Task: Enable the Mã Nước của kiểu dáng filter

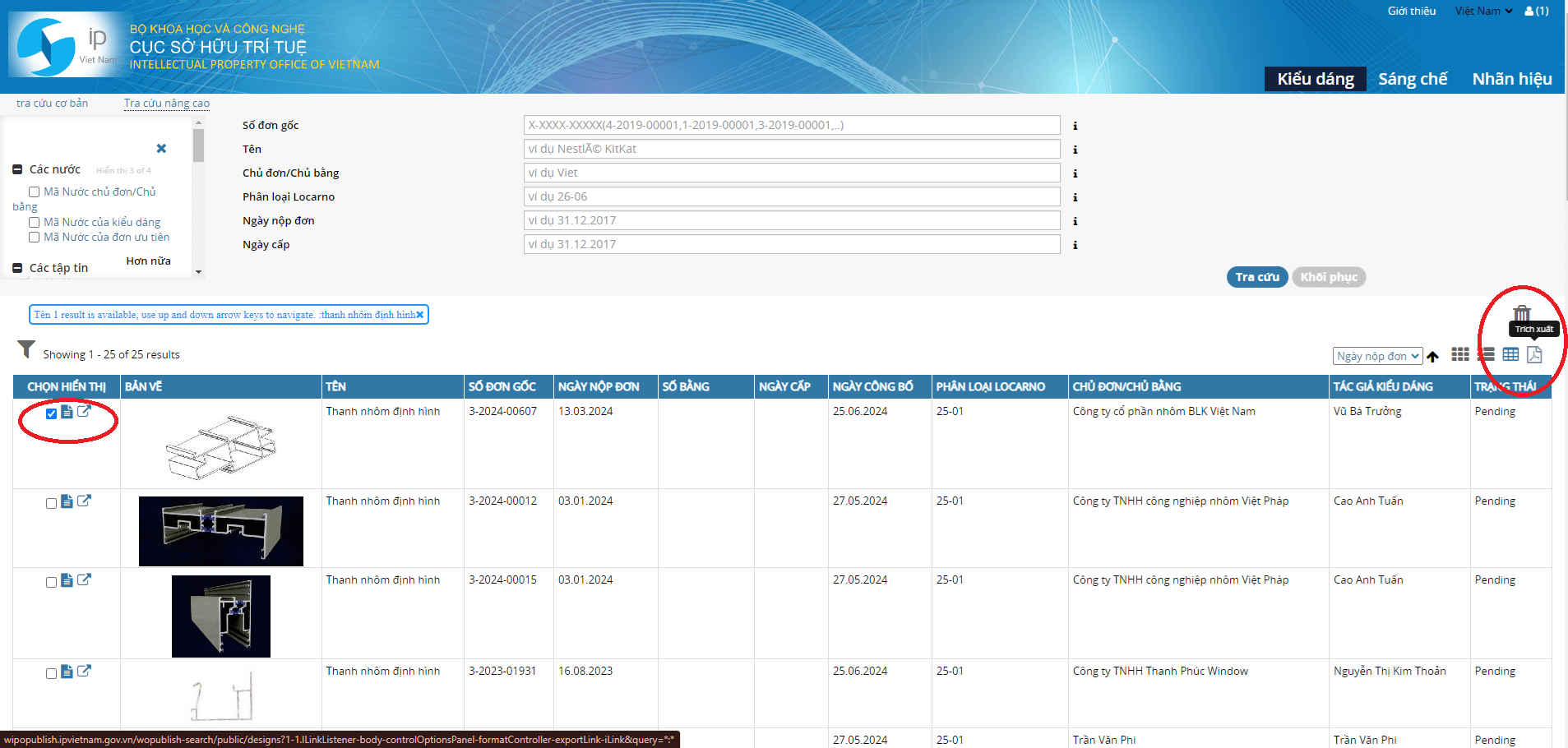Action: point(35,223)
